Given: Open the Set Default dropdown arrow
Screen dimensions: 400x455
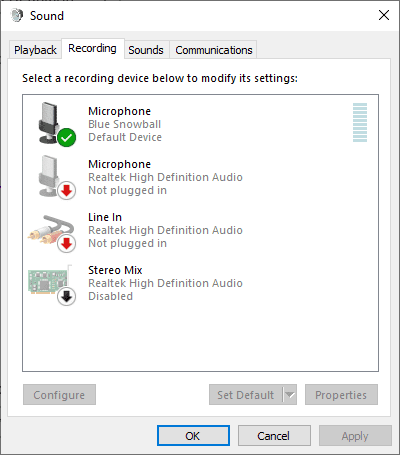Looking at the screenshot, I should pos(290,395).
